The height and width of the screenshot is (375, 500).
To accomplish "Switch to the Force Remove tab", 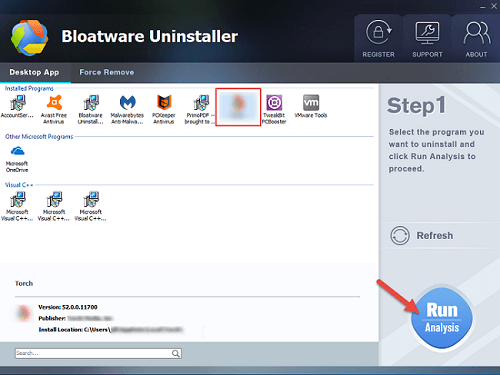I will pyautogui.click(x=107, y=72).
